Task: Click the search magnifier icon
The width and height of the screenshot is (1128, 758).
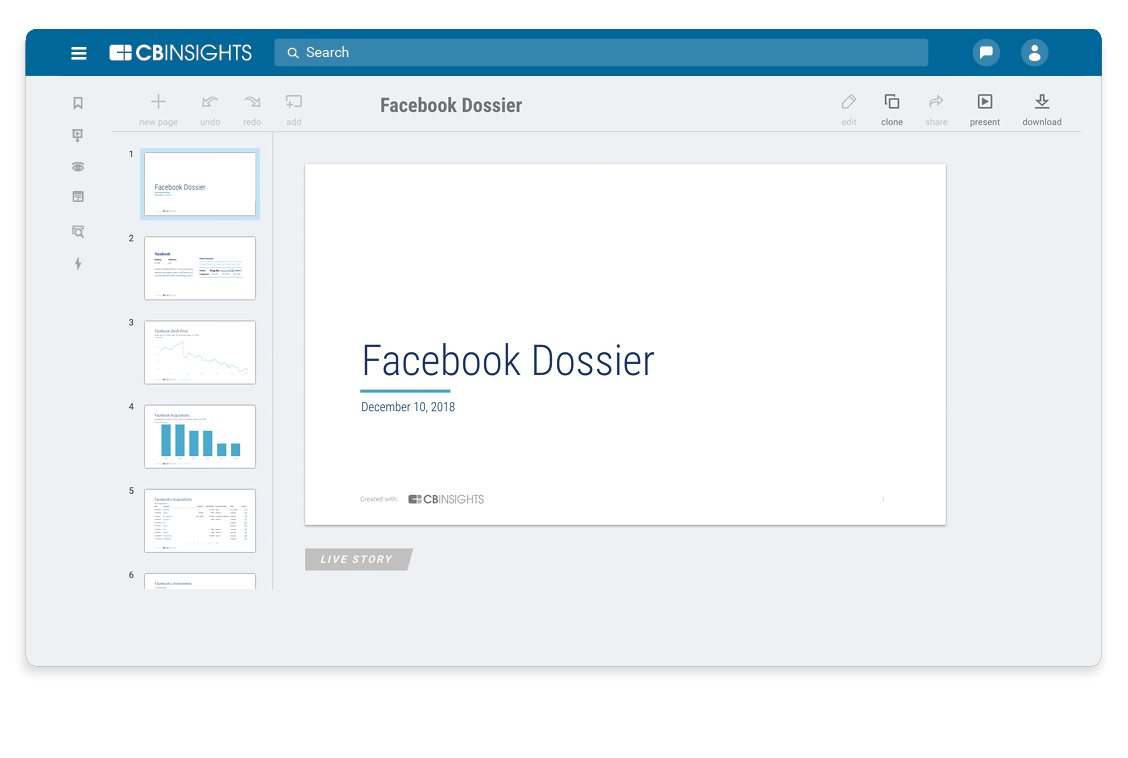Action: click(293, 52)
